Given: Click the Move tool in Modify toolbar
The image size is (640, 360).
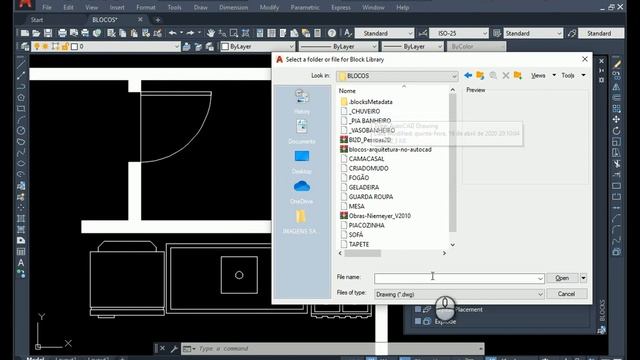Looking at the screenshot, I should (x=616, y=119).
